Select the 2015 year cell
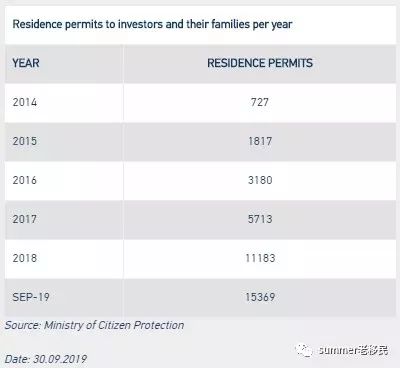Screen dimensions: 400x368 (x=25, y=141)
